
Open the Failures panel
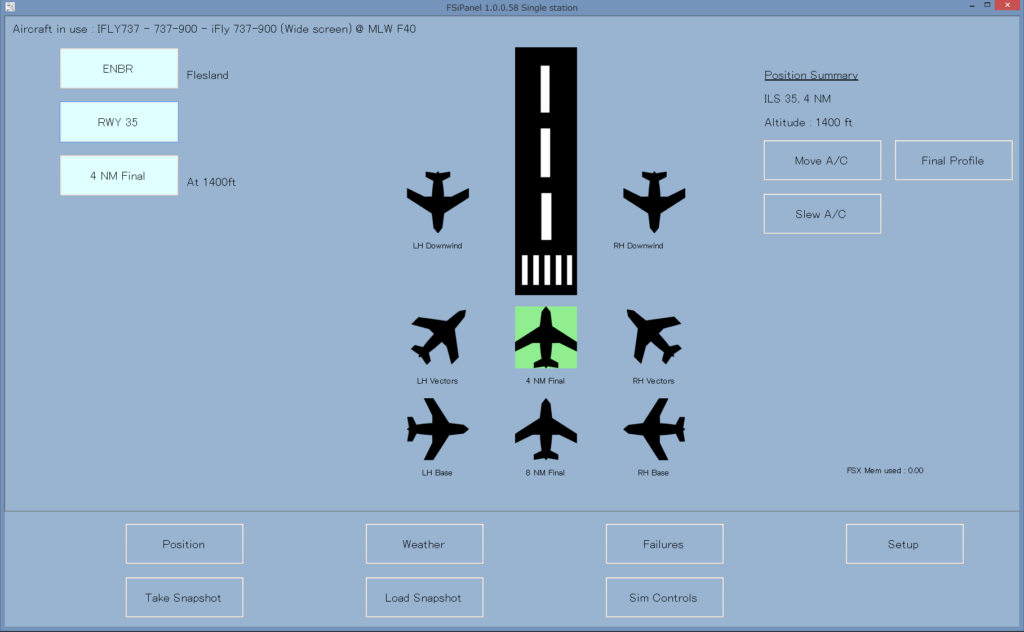coord(664,543)
